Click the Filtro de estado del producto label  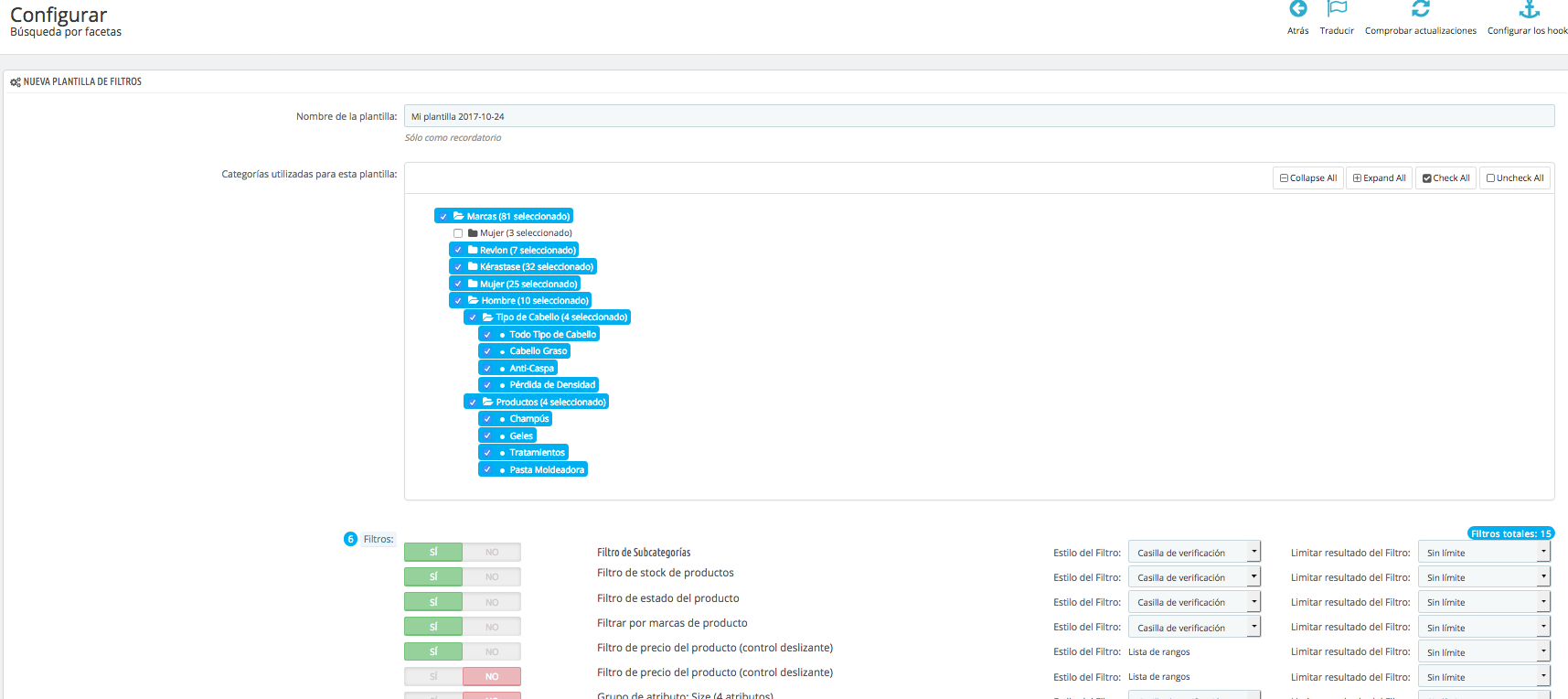[668, 598]
